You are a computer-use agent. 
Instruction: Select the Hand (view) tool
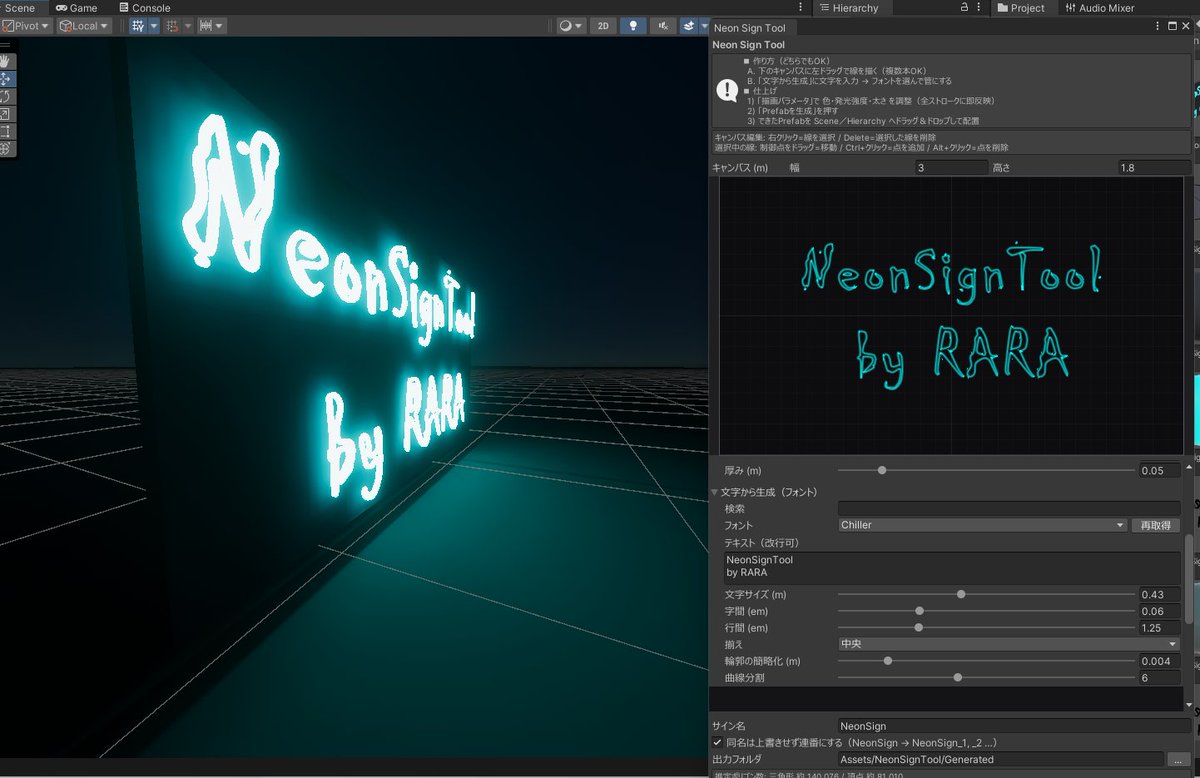click(7, 61)
